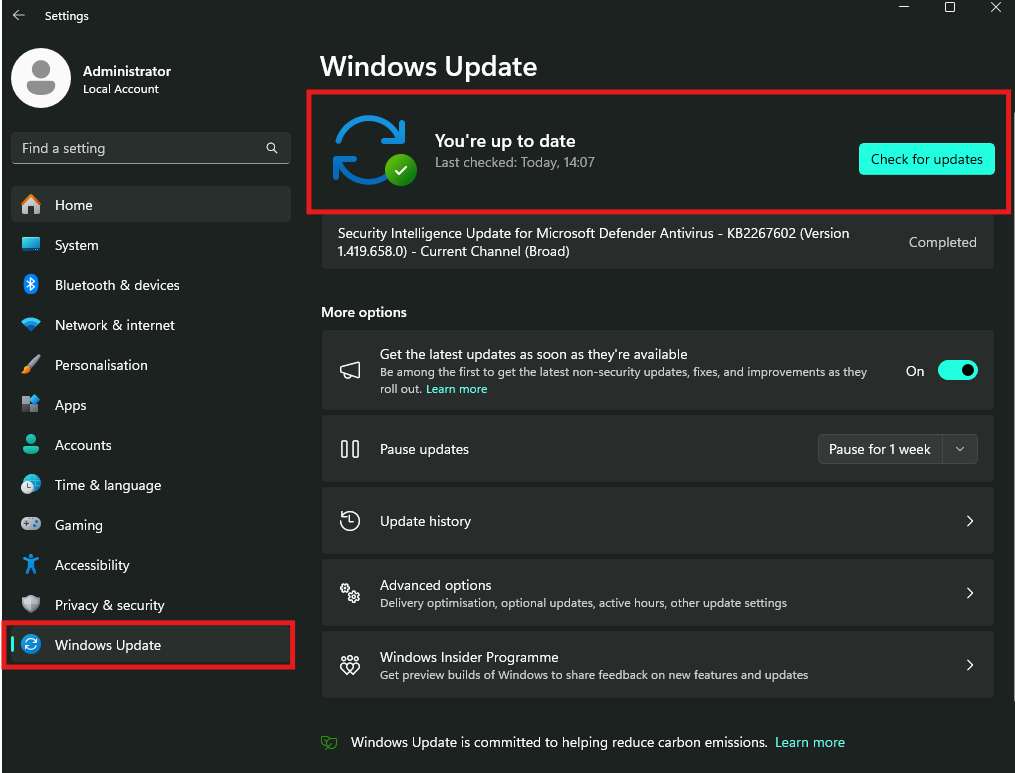Viewport: 1015px width, 773px height.
Task: Click the back arrow in Settings
Action: (19, 15)
